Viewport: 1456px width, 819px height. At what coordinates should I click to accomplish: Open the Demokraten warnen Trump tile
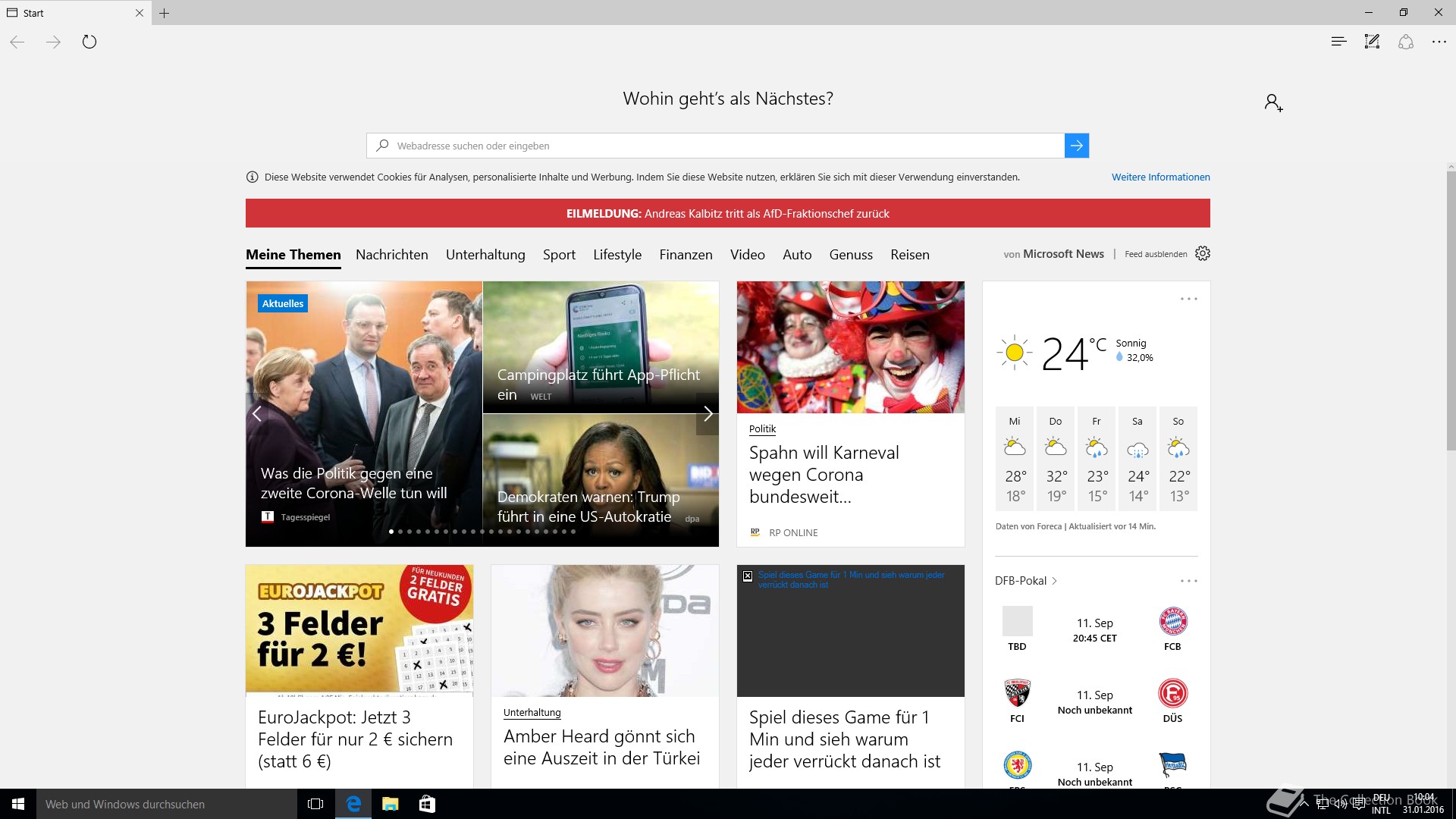tap(601, 480)
